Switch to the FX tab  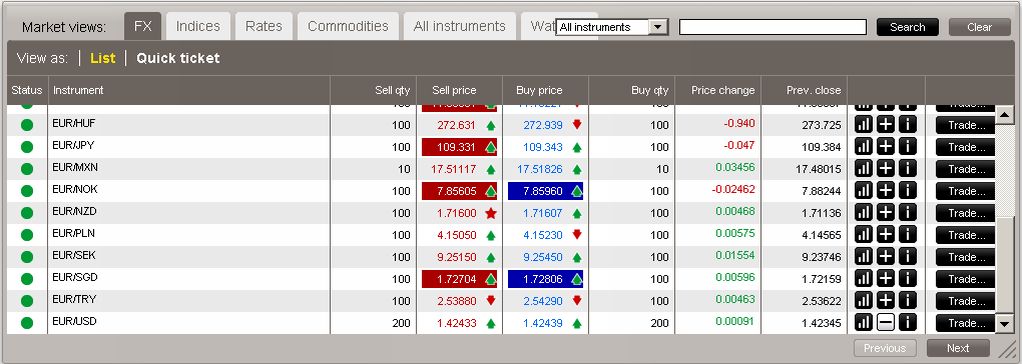point(143,26)
